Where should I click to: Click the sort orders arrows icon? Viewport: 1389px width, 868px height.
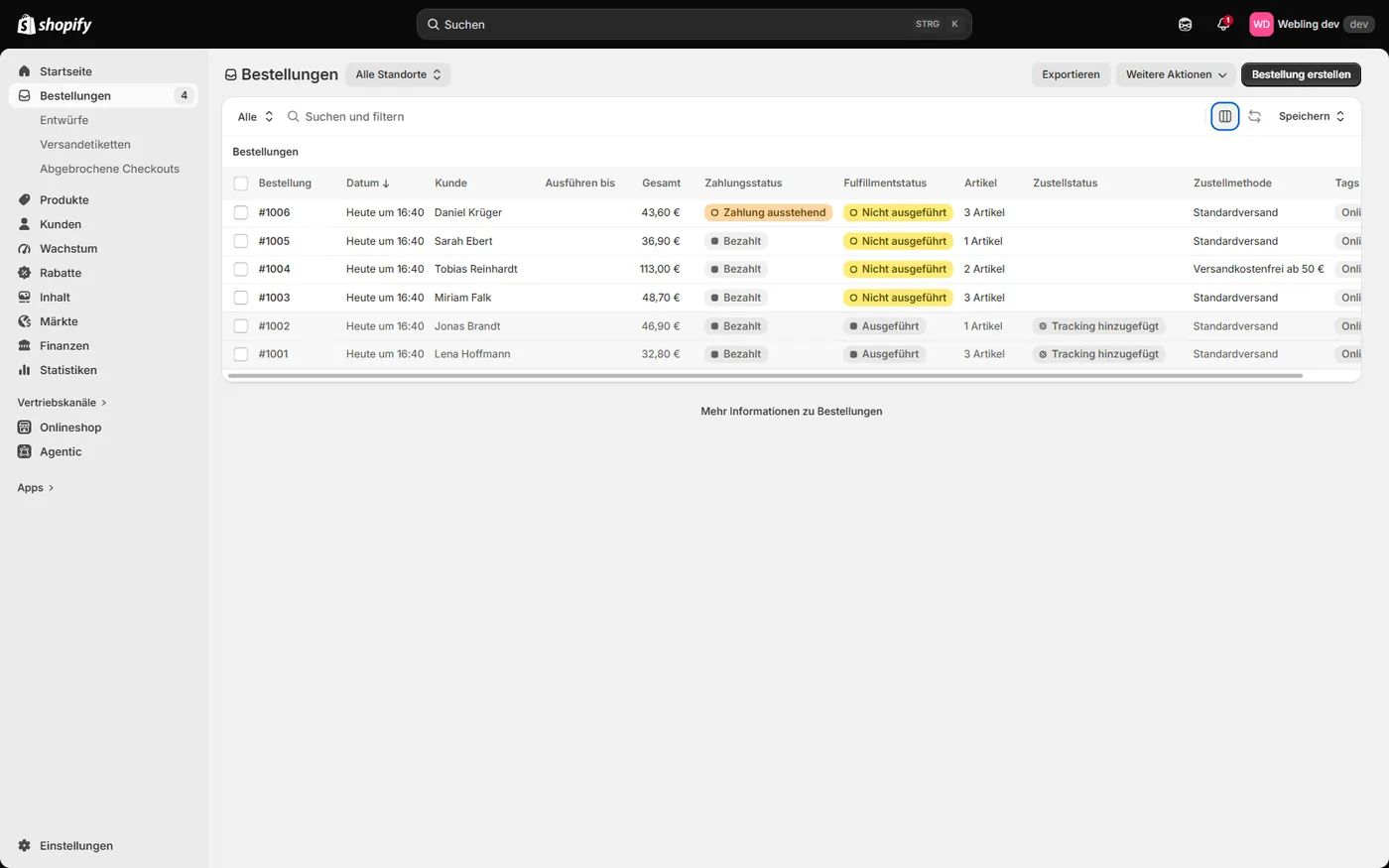coord(1254,116)
